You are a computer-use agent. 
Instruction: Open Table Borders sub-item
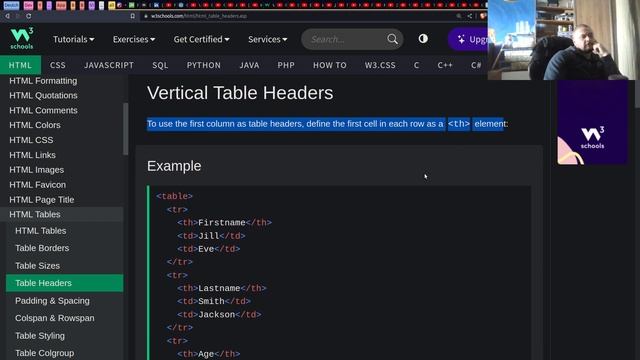[x=42, y=248]
